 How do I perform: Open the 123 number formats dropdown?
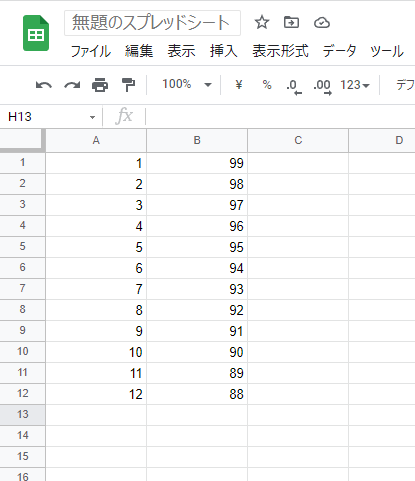pyautogui.click(x=355, y=85)
